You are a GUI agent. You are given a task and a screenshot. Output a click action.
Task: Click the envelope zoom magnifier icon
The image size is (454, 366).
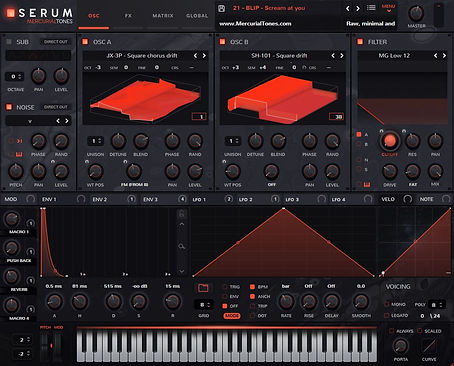pyautogui.click(x=182, y=246)
